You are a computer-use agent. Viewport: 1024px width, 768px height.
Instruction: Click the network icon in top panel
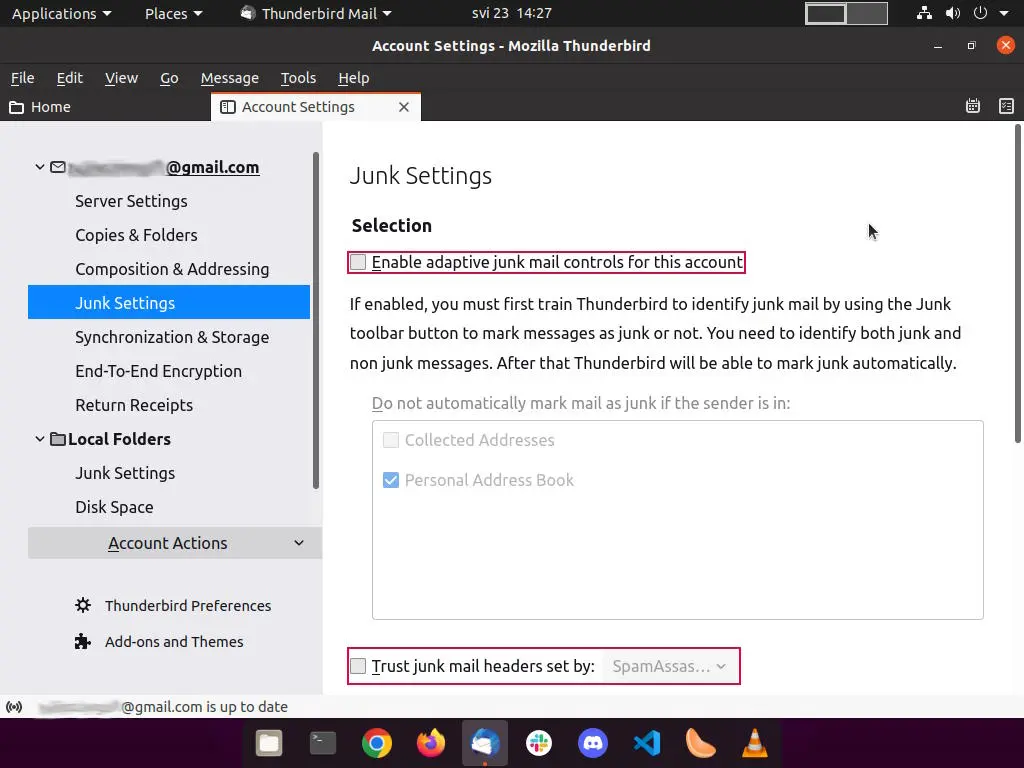click(924, 13)
